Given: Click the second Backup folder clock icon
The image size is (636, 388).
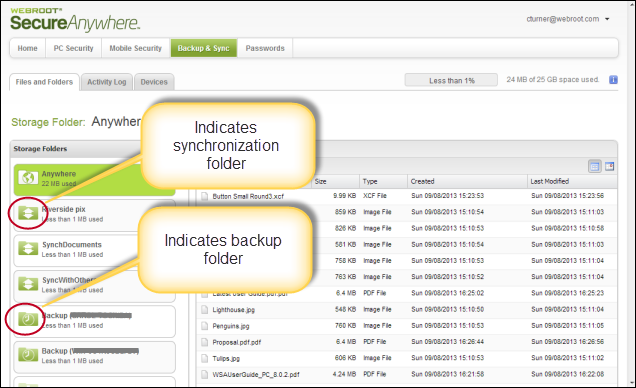Looking at the screenshot, I should pyautogui.click(x=28, y=355).
